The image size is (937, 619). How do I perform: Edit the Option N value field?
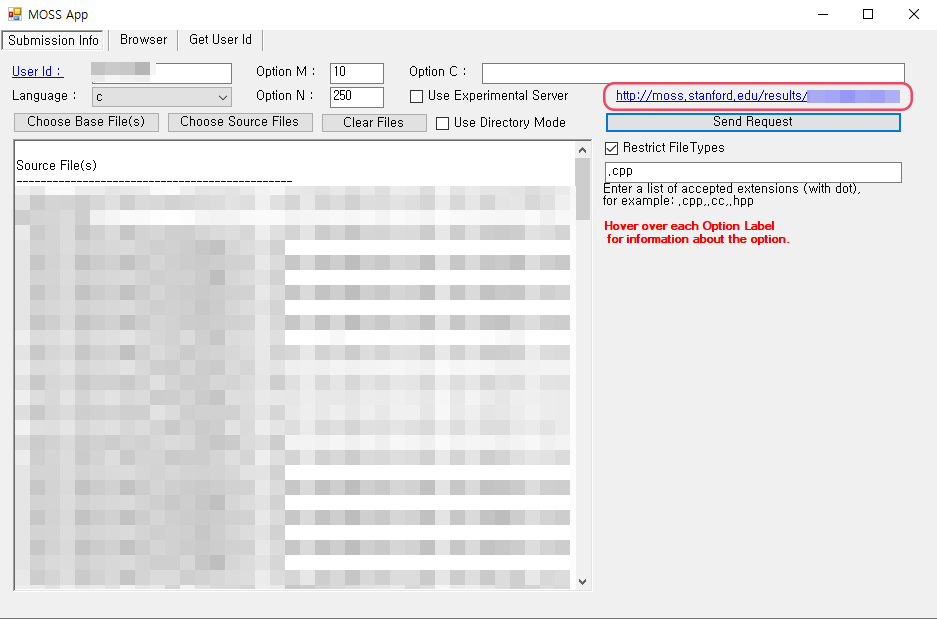click(x=357, y=97)
